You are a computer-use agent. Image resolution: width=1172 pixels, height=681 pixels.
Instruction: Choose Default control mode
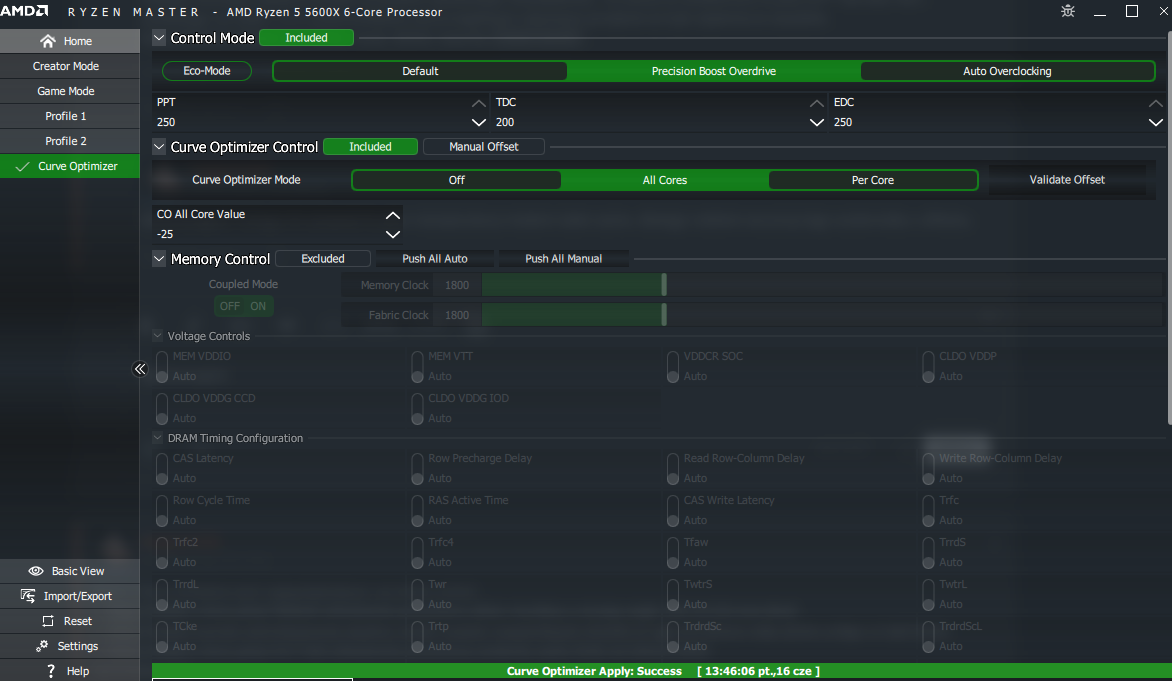pyautogui.click(x=420, y=71)
